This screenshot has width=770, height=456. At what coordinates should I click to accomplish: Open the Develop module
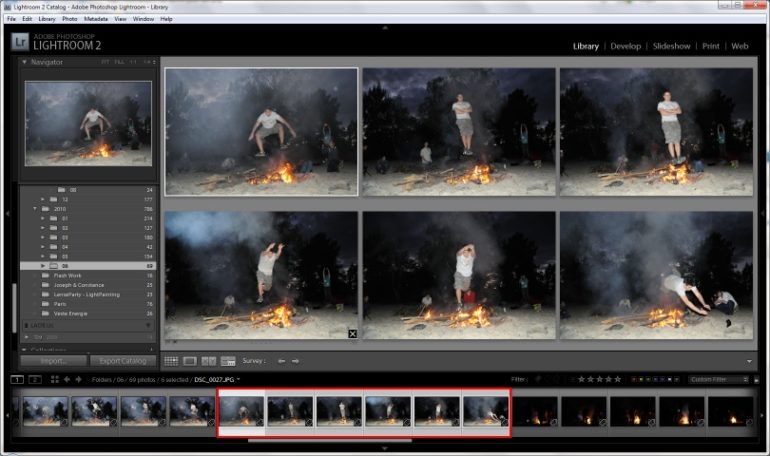(625, 46)
